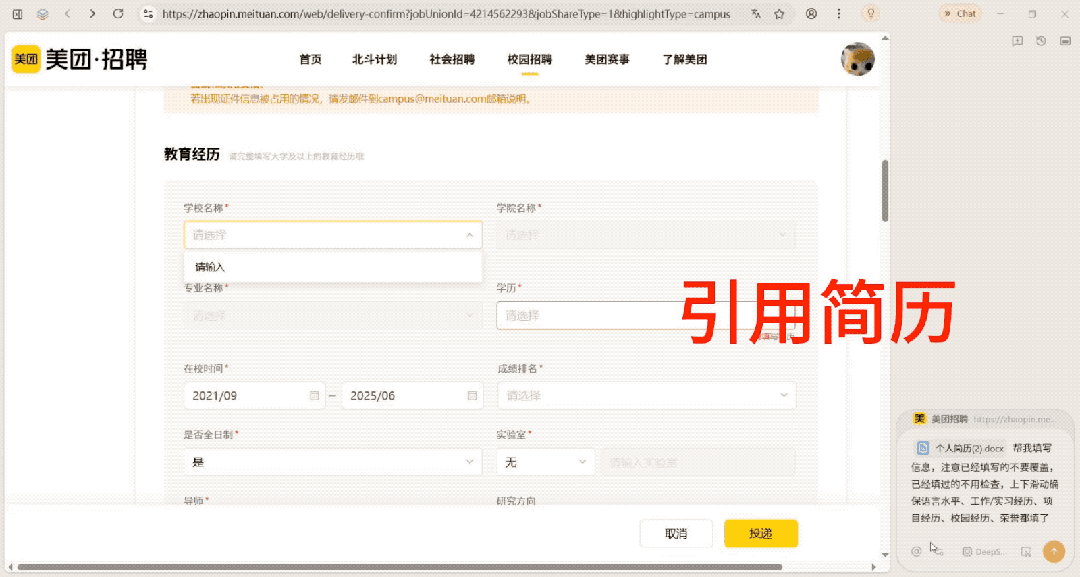Send the chat message with arrow button
This screenshot has height=577, width=1080.
(x=1054, y=551)
